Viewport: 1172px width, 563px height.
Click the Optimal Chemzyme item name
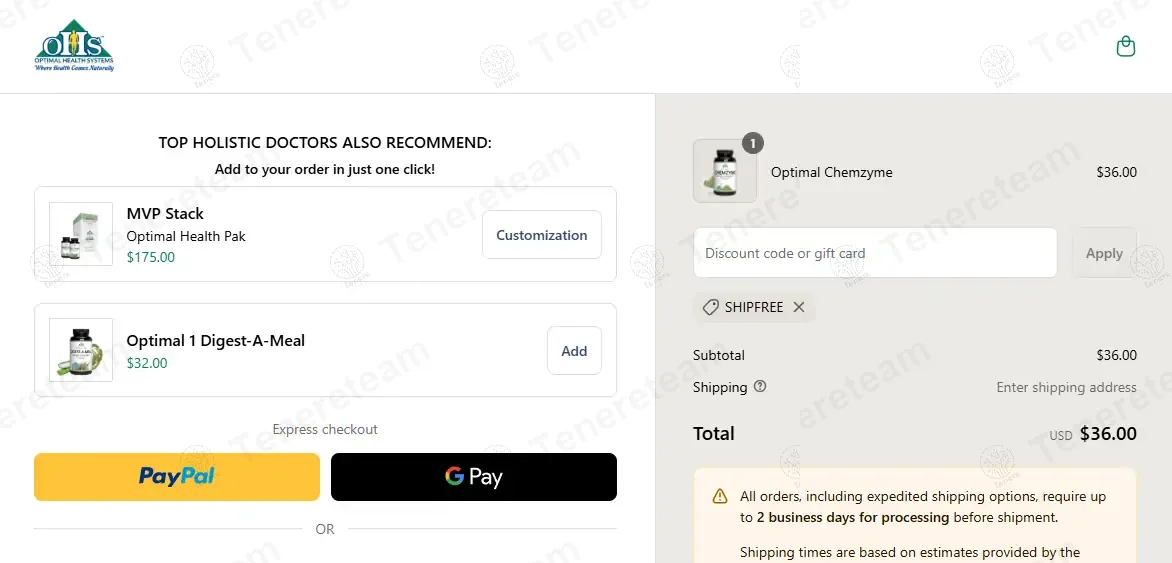point(832,172)
